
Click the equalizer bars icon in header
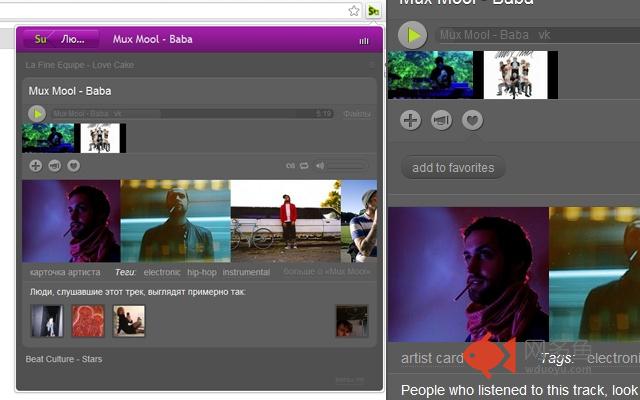pyautogui.click(x=364, y=41)
